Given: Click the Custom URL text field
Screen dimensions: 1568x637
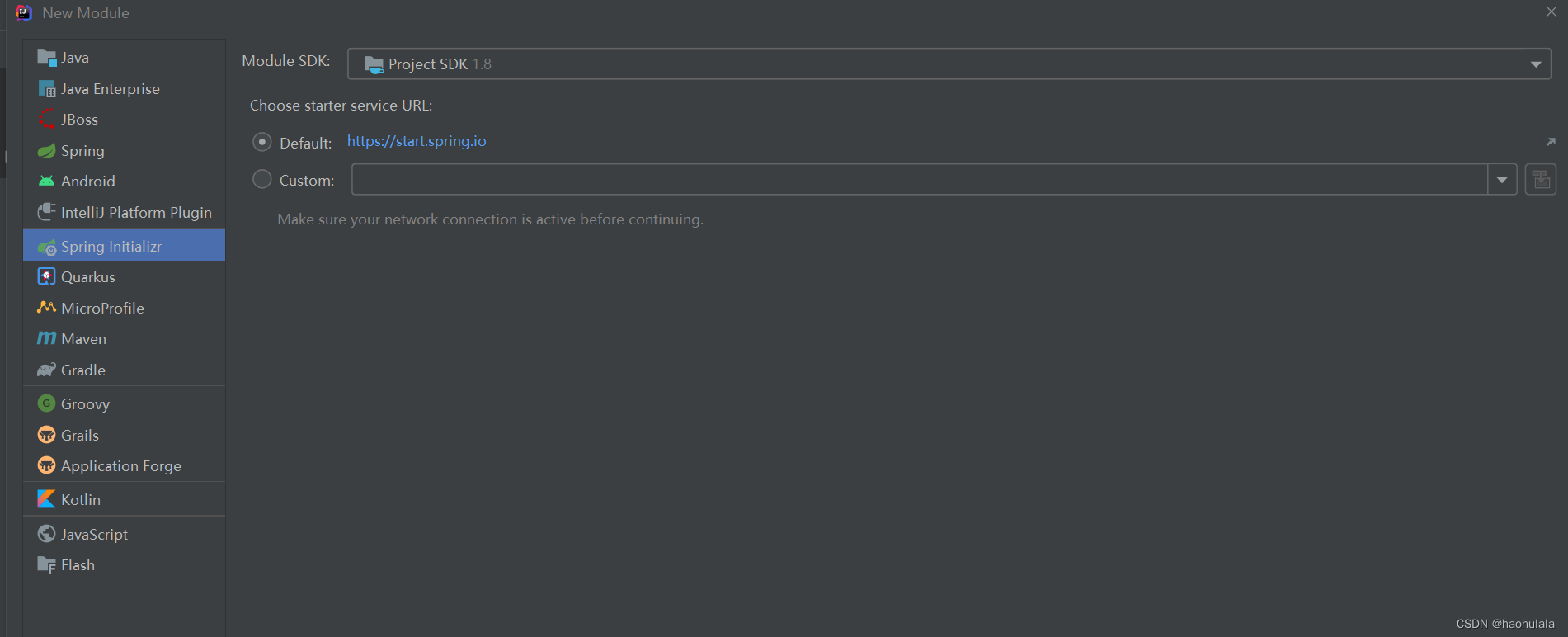Looking at the screenshot, I should (919, 180).
